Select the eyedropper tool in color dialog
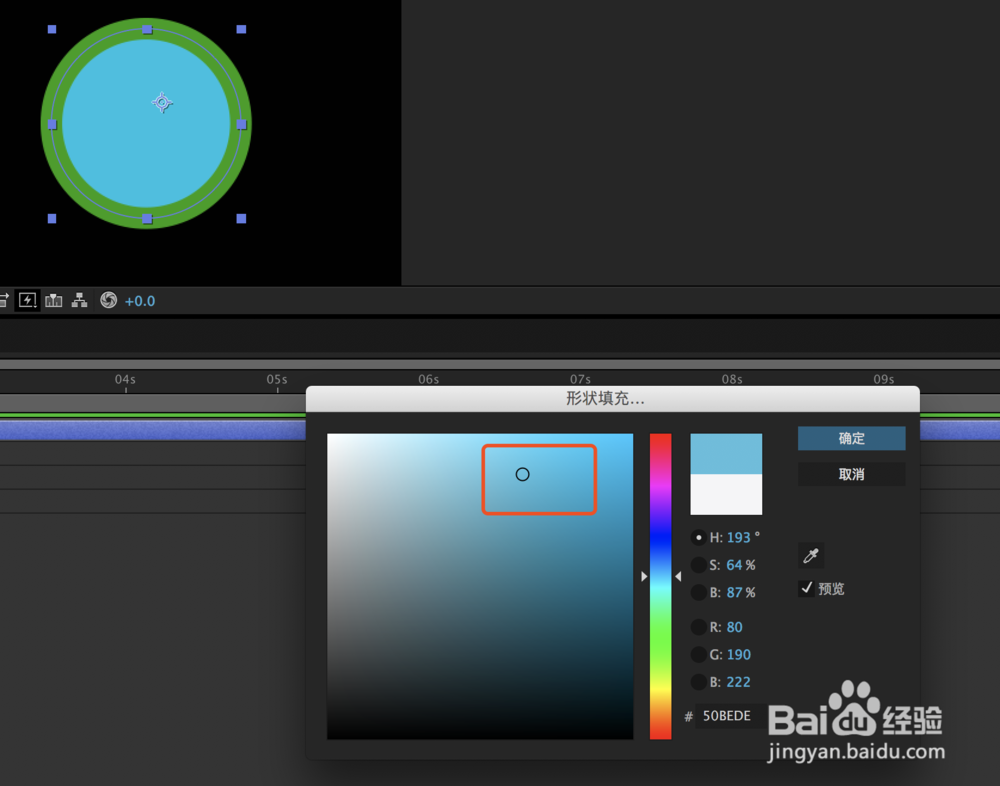 [x=811, y=556]
